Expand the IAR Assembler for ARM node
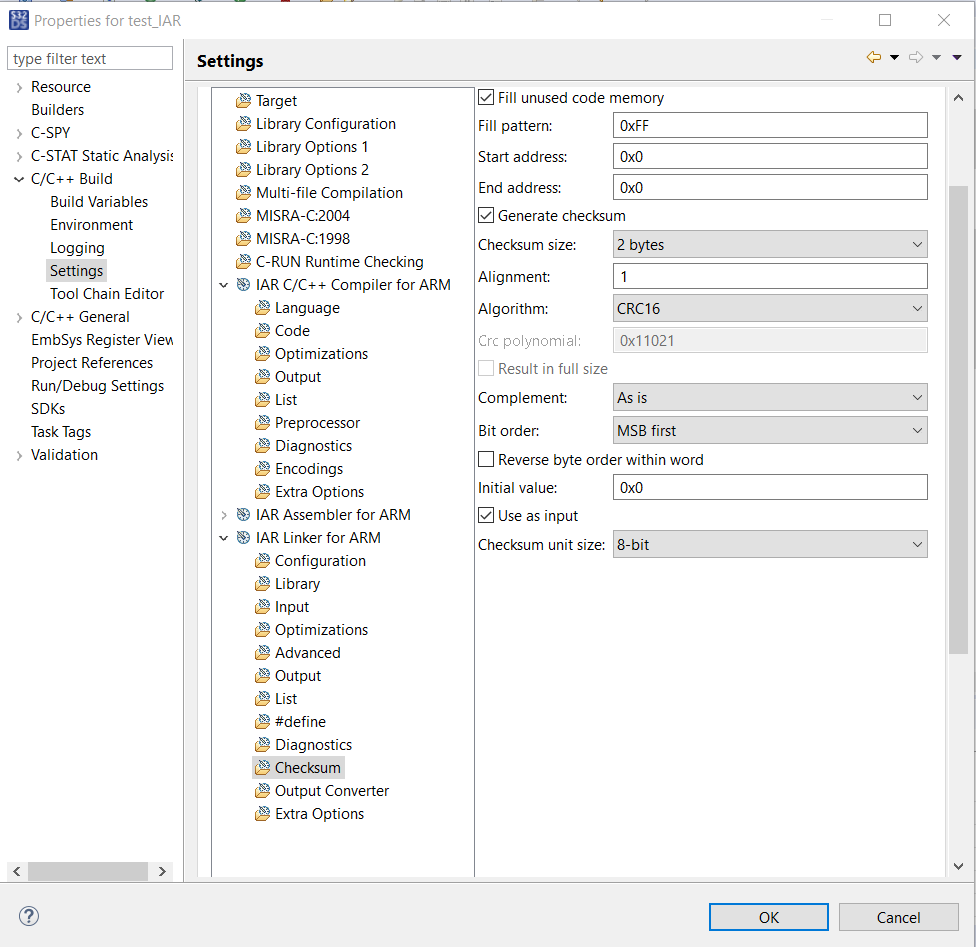 click(x=224, y=515)
